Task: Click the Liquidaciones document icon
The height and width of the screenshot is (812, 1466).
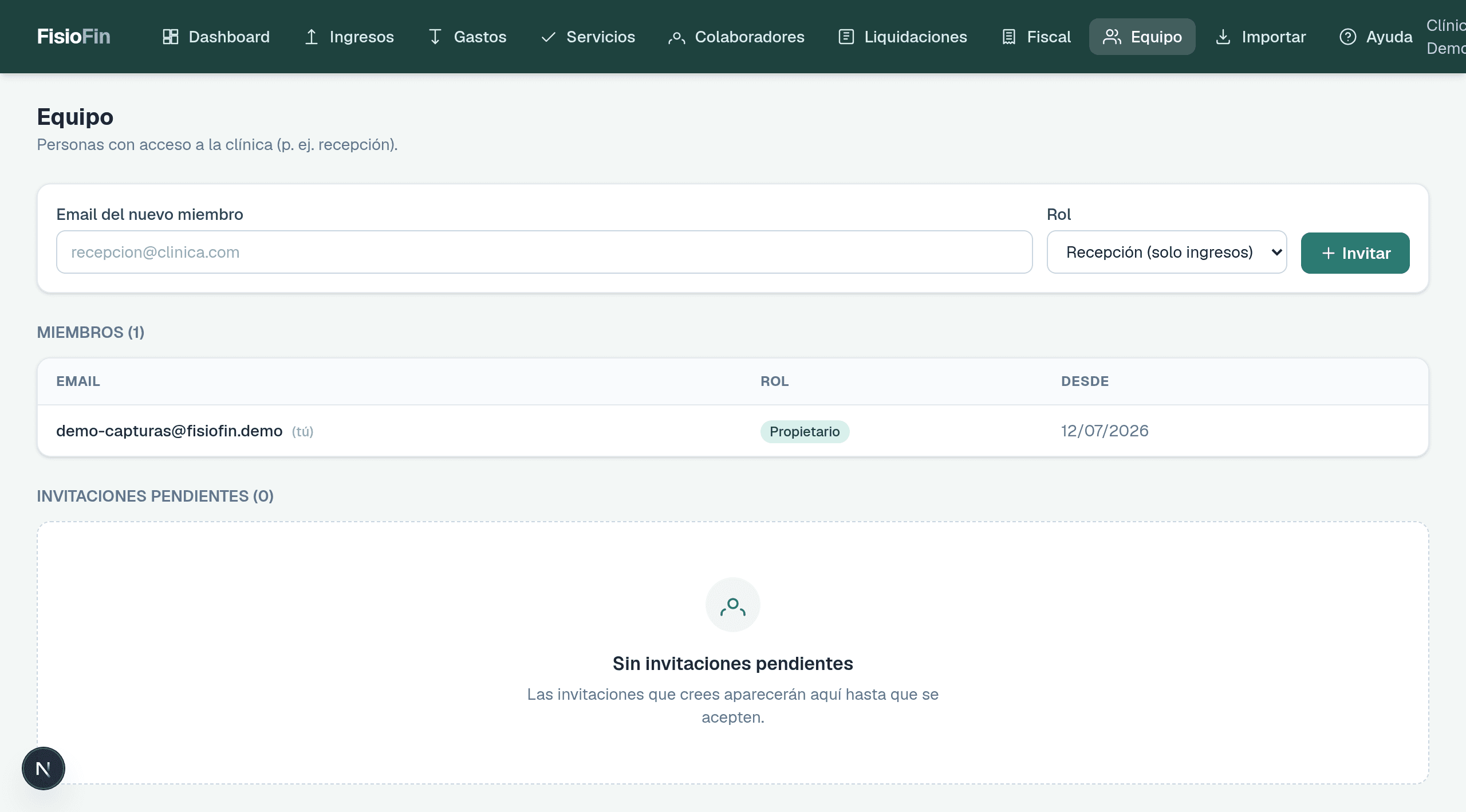Action: pyautogui.click(x=846, y=37)
